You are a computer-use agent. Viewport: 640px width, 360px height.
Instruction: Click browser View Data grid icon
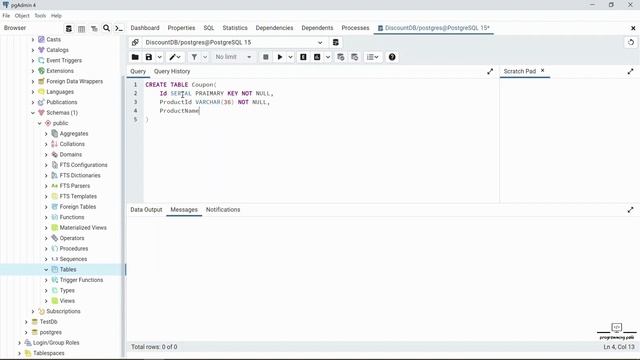(81, 28)
